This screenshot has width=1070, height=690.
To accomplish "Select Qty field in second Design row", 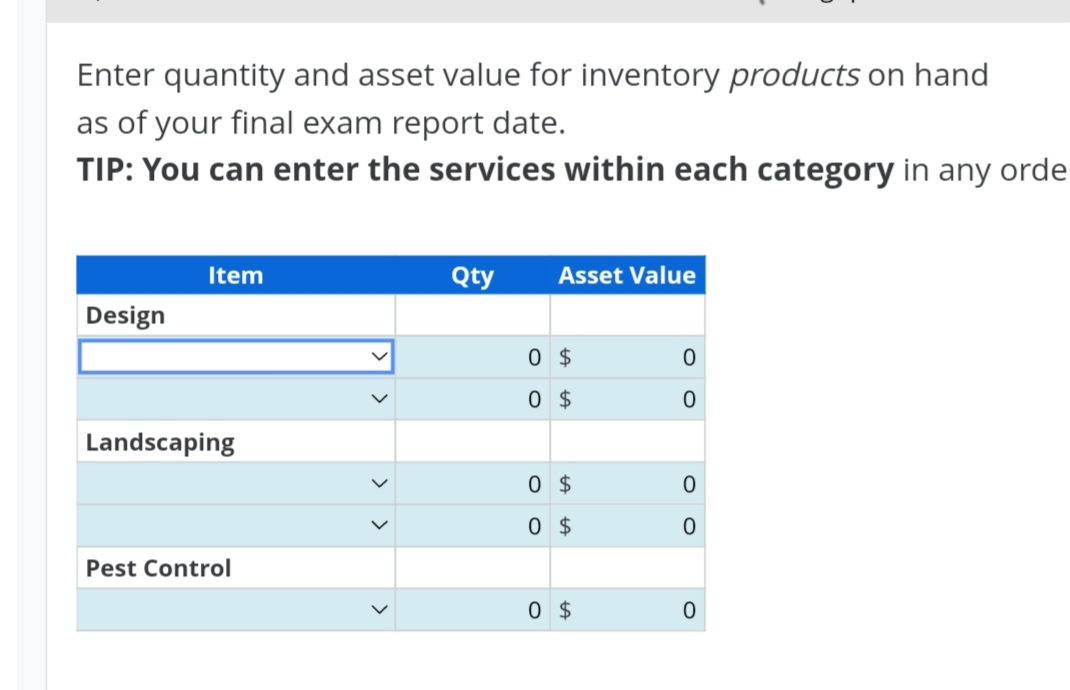I will pos(472,399).
